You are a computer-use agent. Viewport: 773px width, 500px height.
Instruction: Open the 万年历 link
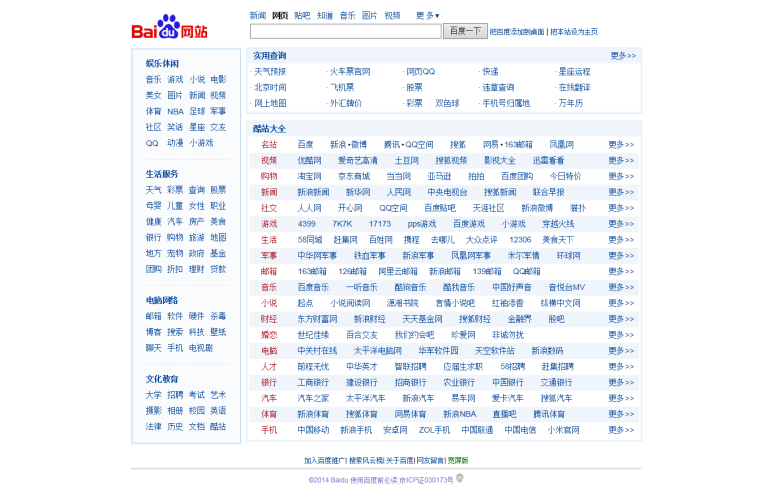[570, 103]
